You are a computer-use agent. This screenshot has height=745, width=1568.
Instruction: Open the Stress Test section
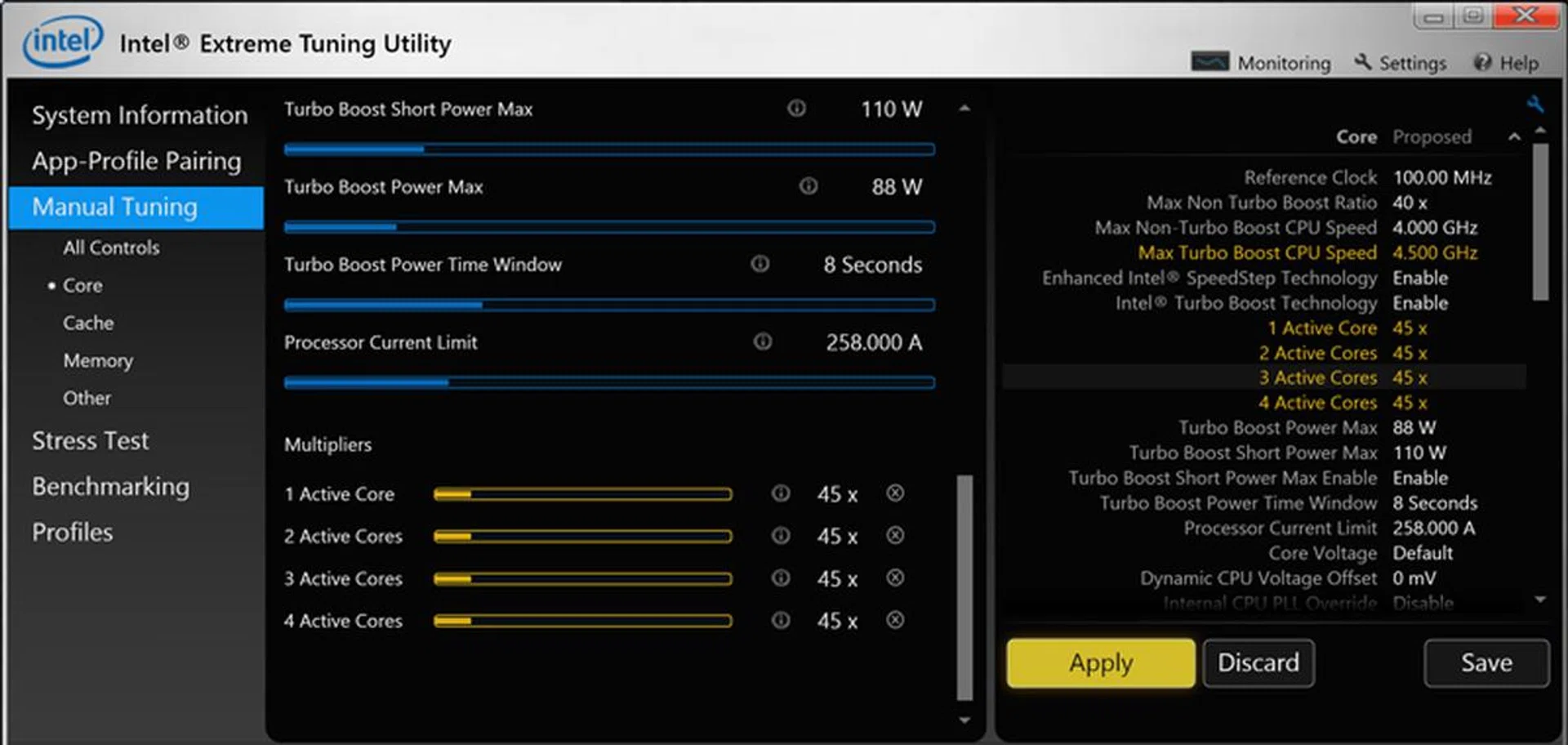pos(90,441)
